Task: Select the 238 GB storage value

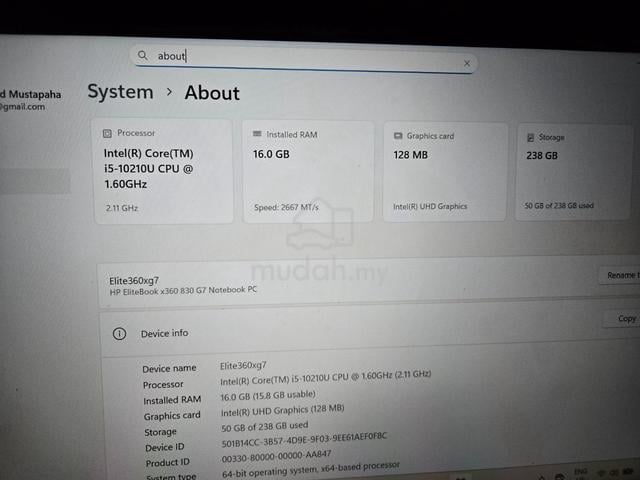Action: 542,156
